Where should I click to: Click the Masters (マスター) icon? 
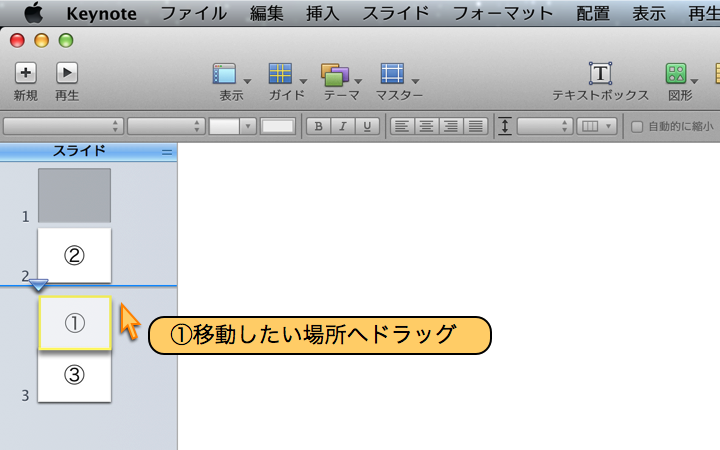click(392, 73)
